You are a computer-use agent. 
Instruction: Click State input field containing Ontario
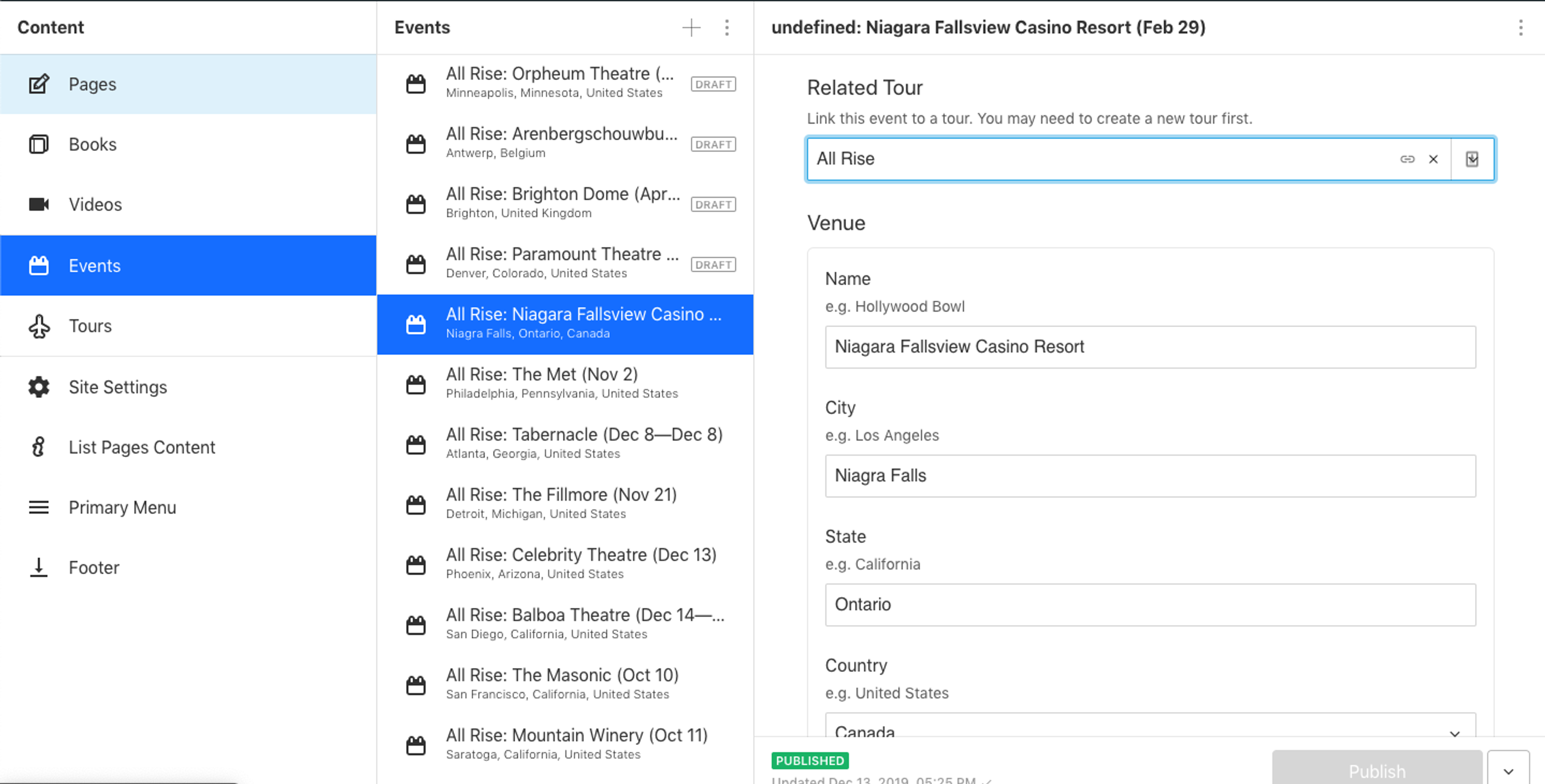[x=1150, y=605]
